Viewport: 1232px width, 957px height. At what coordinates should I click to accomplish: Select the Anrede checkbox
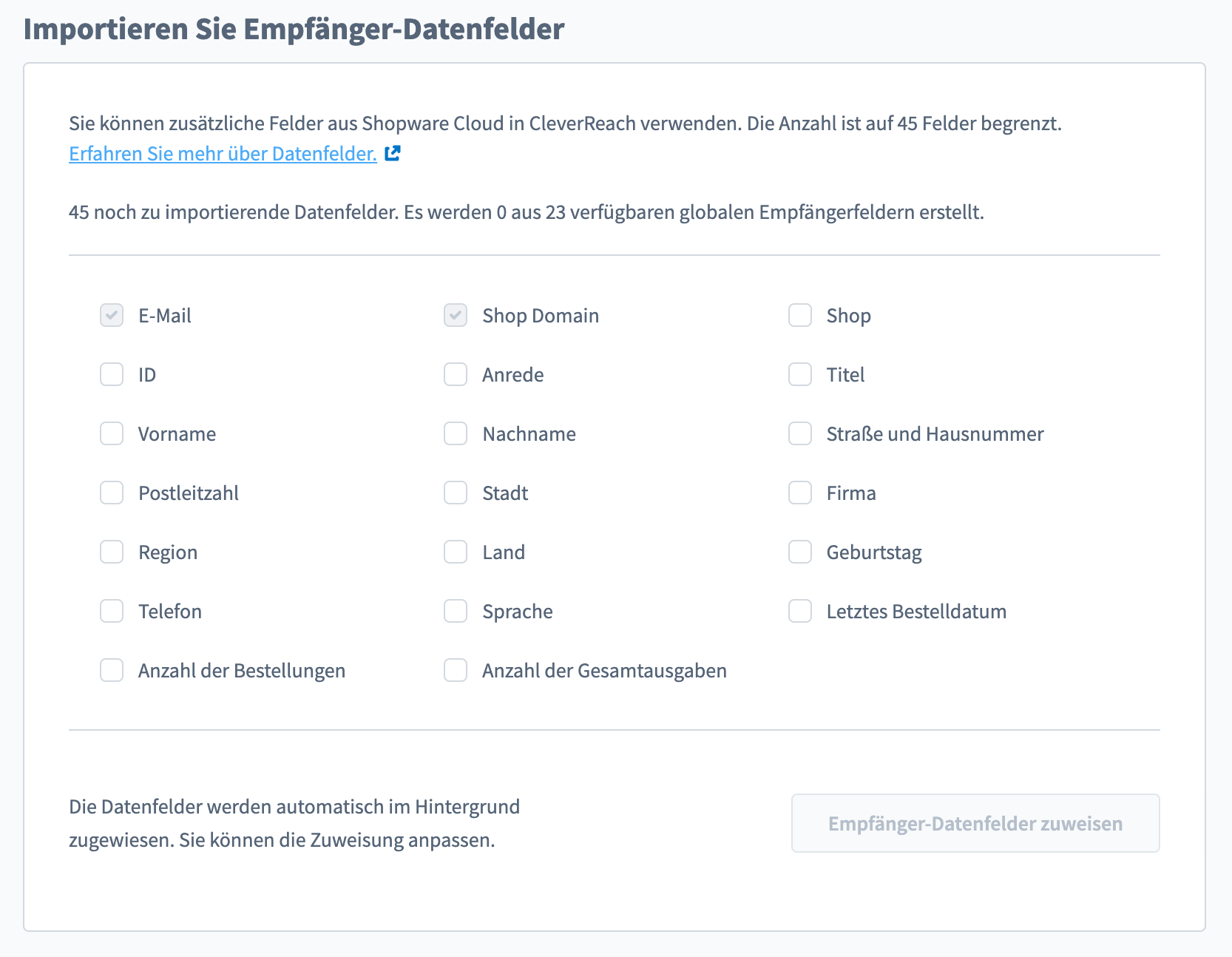pyautogui.click(x=456, y=374)
